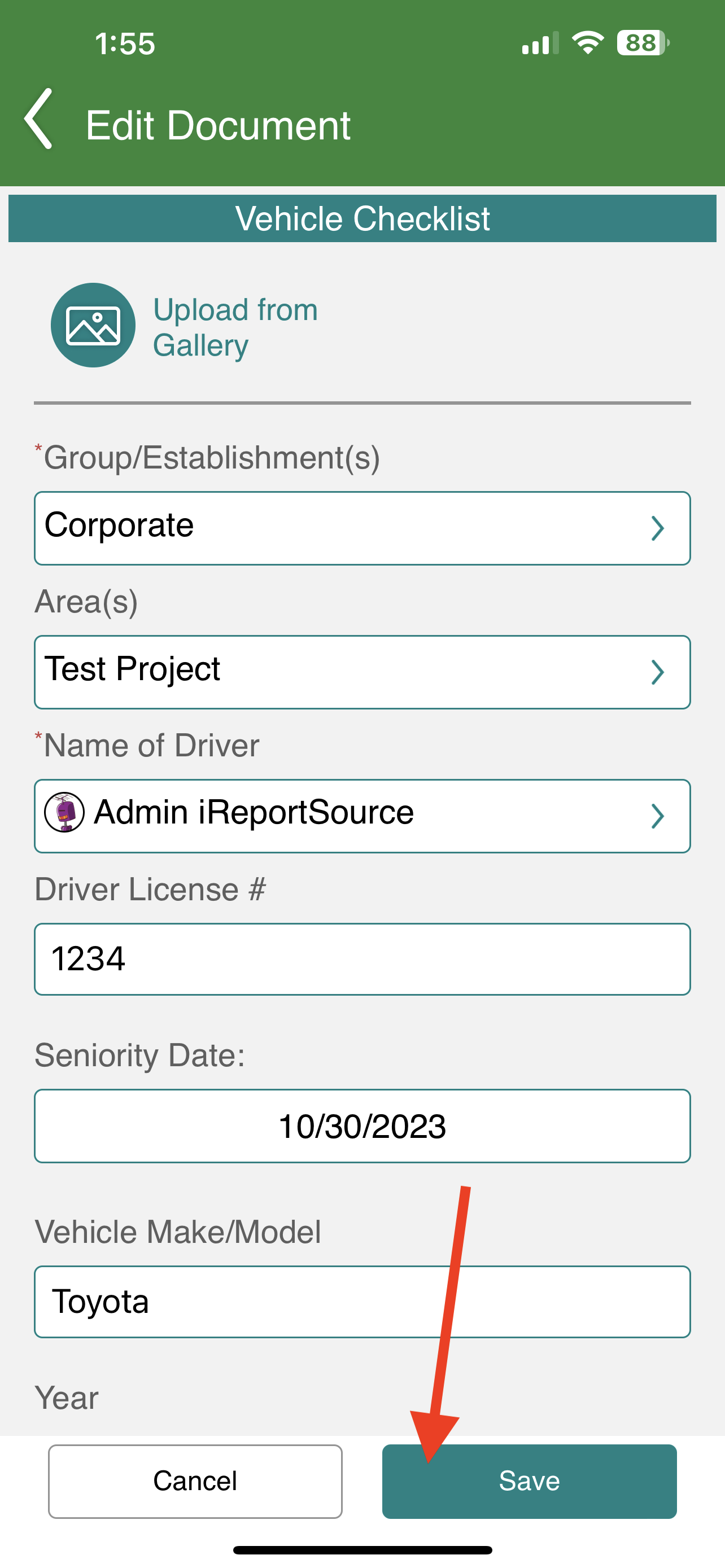Save the Vehicle Checklist document
Screen dimensions: 725x1568
pyautogui.click(x=529, y=1481)
